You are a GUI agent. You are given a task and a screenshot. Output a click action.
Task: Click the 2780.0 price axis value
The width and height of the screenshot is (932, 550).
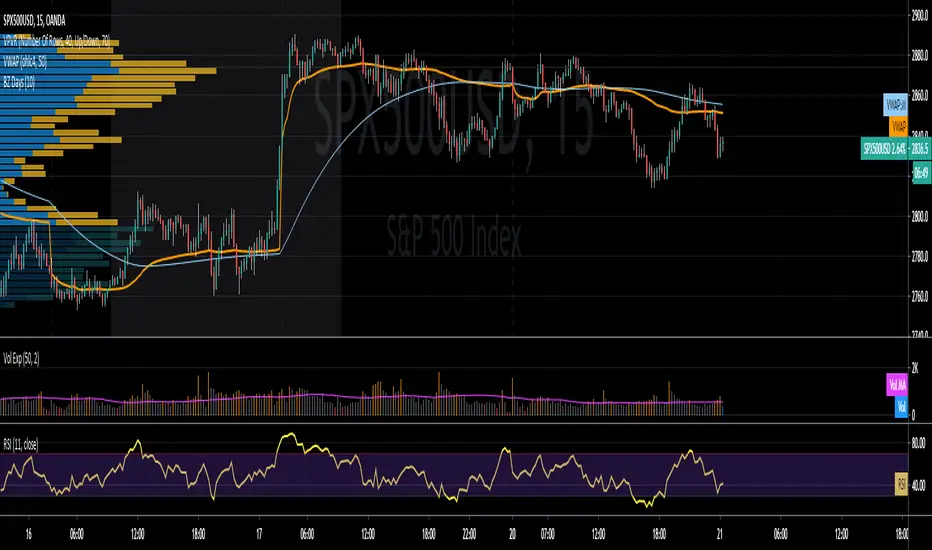pos(919,256)
